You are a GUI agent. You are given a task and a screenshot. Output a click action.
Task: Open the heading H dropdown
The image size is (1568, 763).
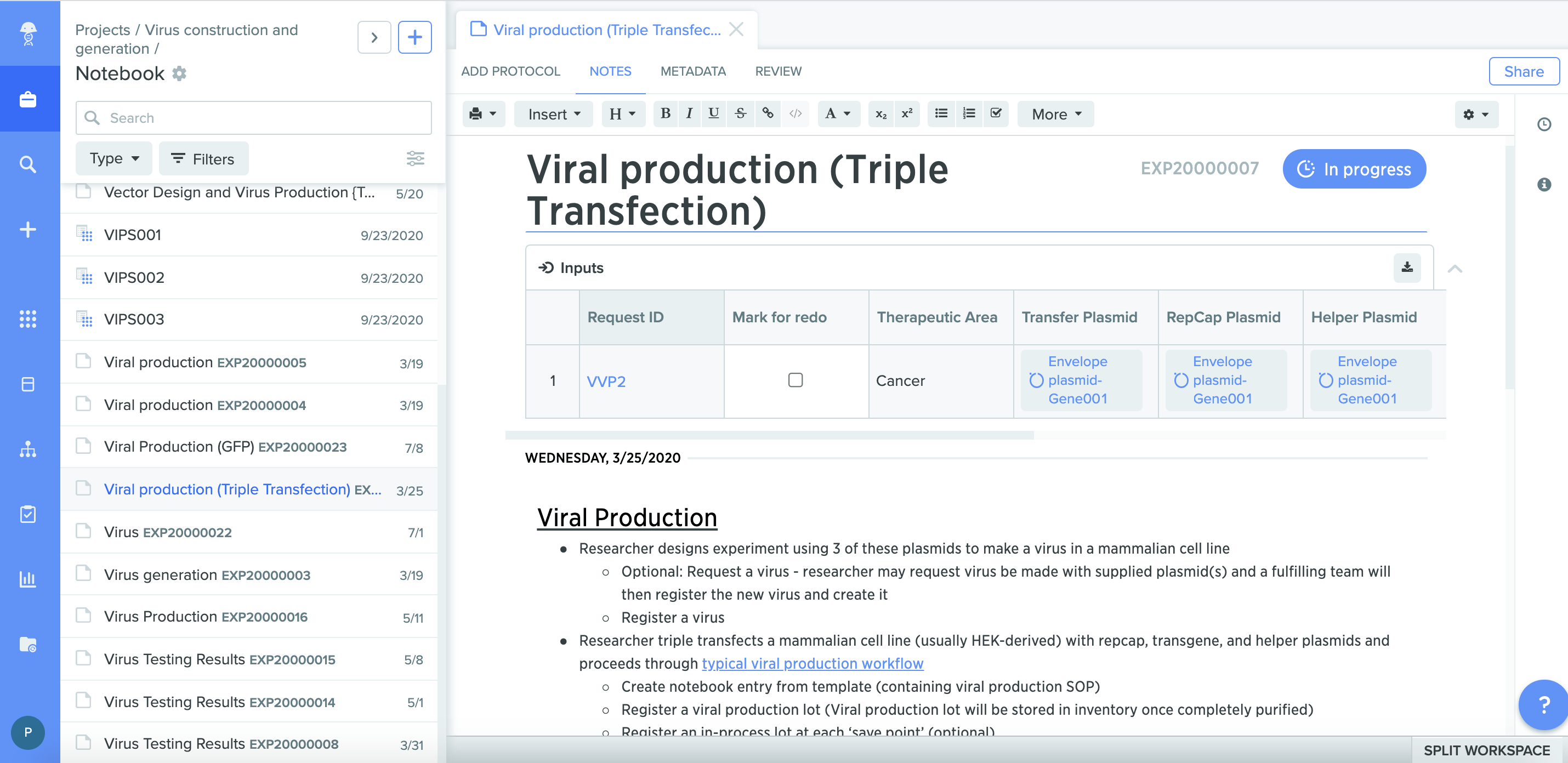[x=623, y=114]
